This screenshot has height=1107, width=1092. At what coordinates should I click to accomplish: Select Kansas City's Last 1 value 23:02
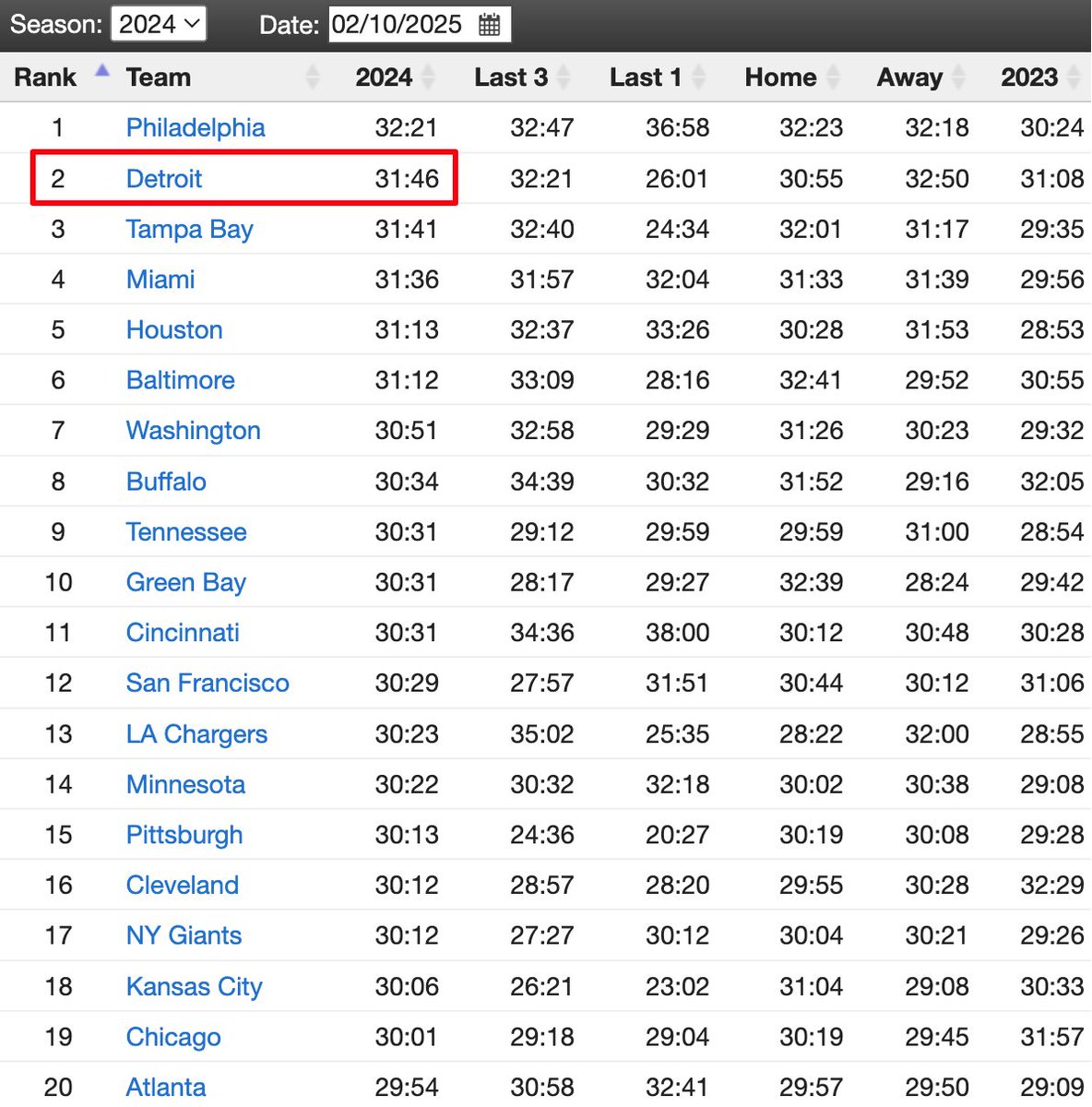click(x=677, y=986)
